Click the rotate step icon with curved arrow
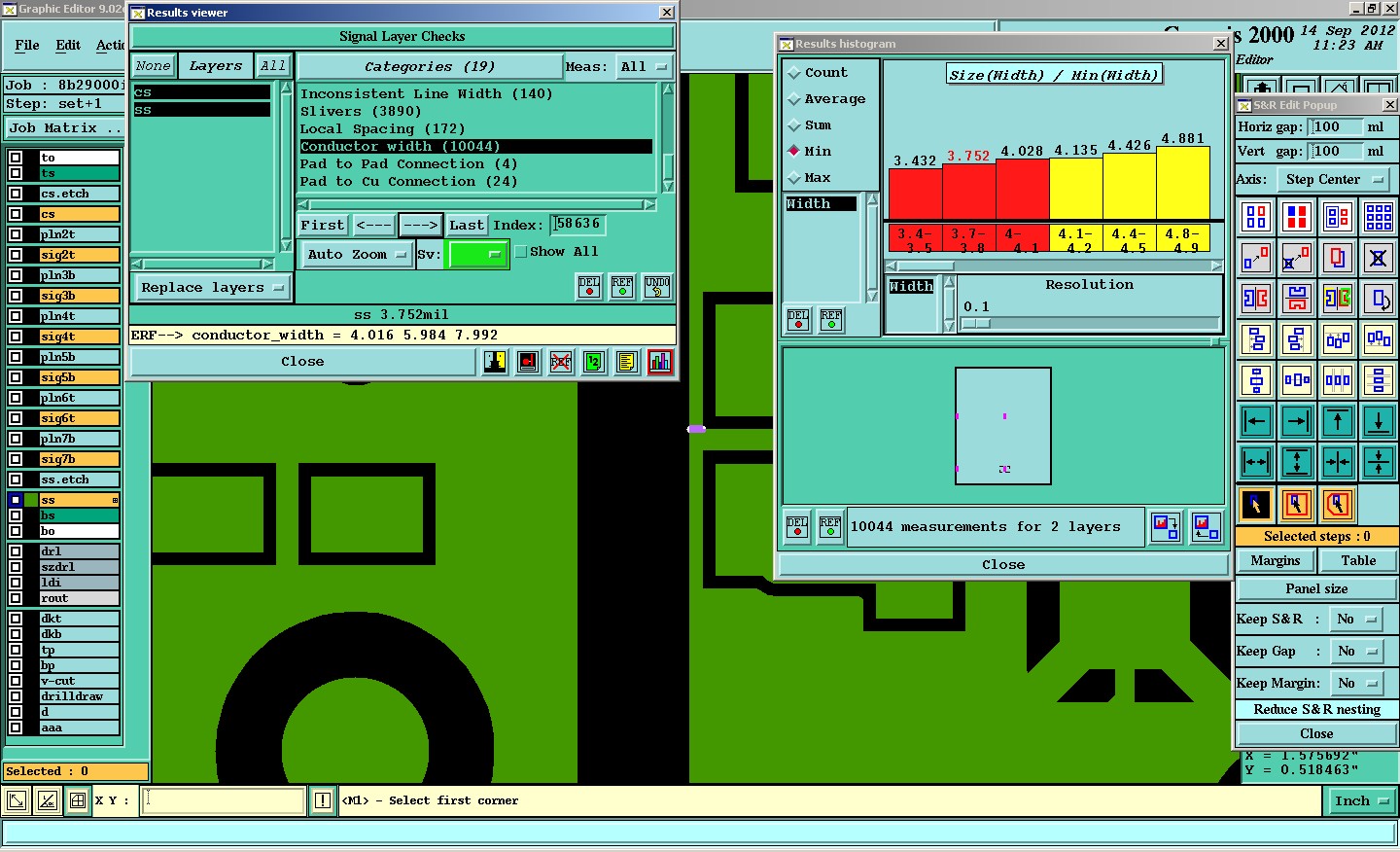This screenshot has width=1400, height=852. (1379, 299)
